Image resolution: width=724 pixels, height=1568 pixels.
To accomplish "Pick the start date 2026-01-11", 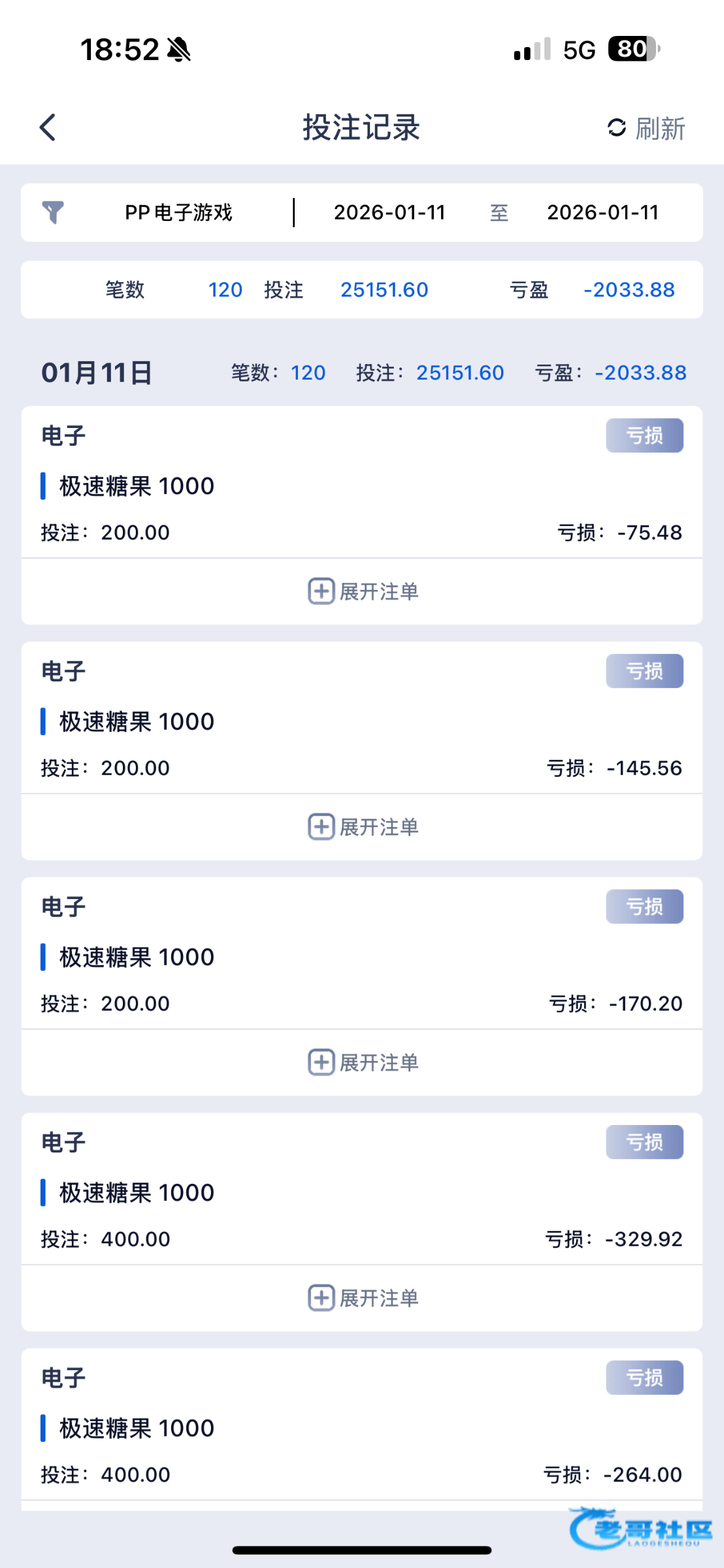I will pos(389,212).
